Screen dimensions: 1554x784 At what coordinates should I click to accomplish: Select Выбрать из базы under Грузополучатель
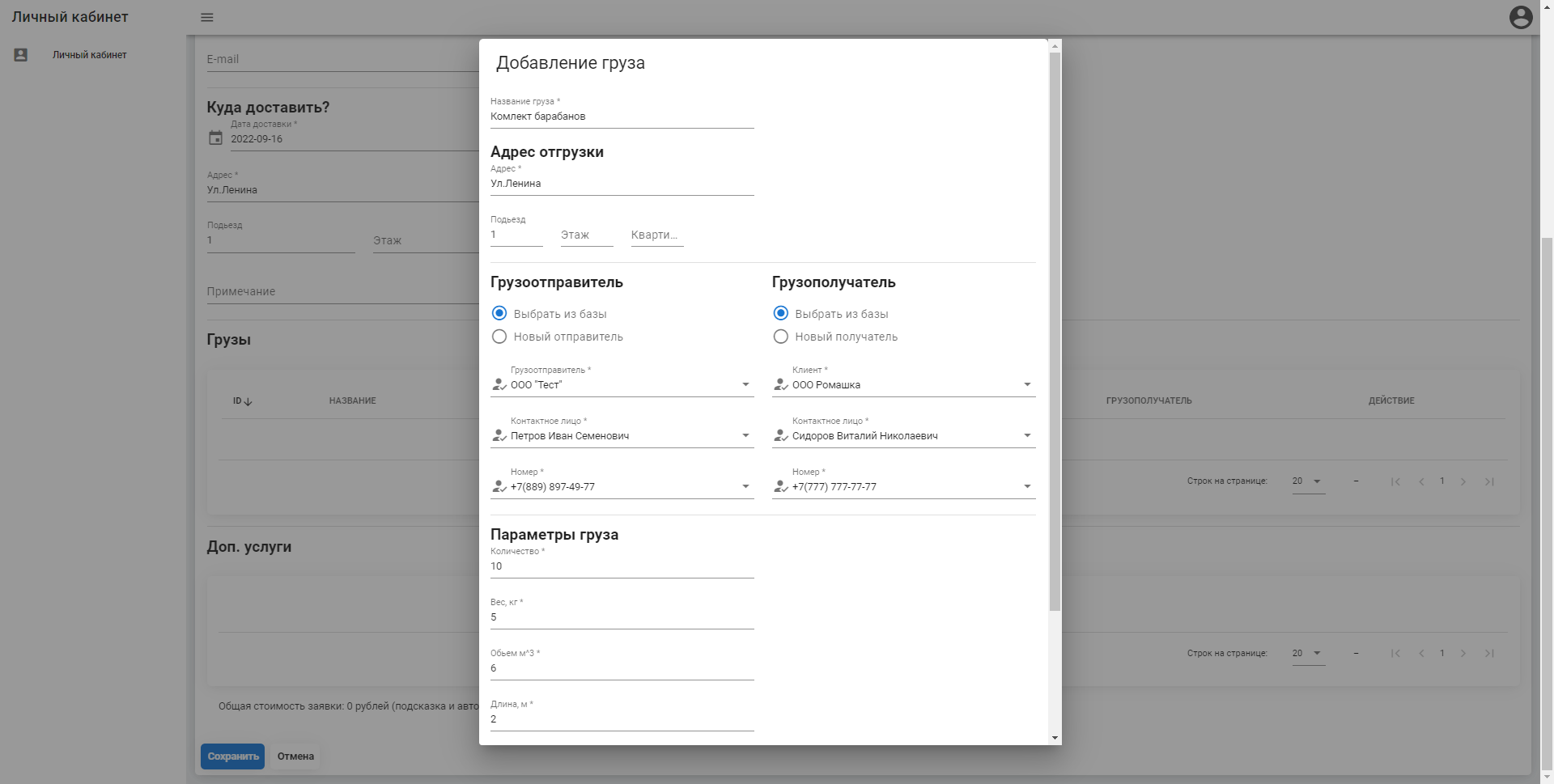[781, 313]
